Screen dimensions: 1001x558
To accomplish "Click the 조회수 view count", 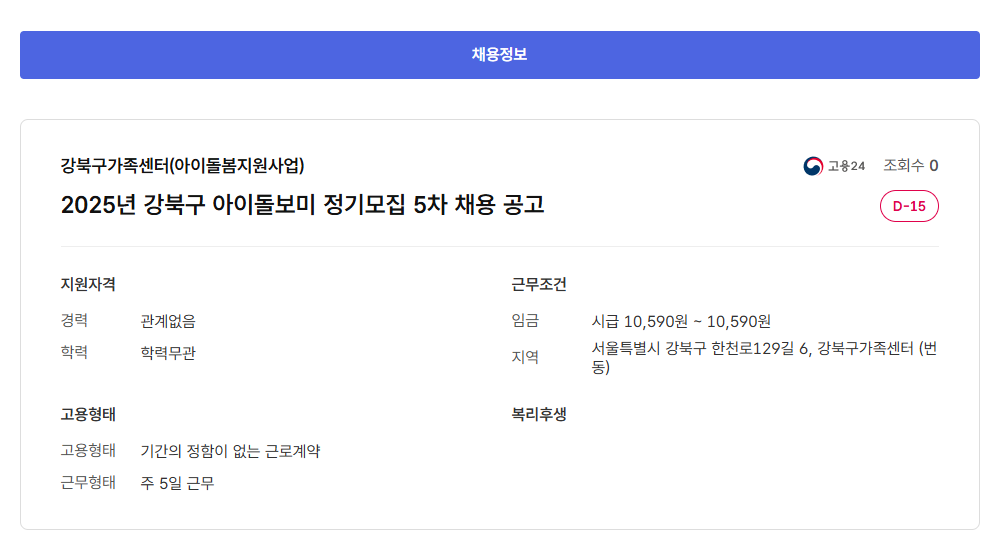I will pyautogui.click(x=910, y=166).
